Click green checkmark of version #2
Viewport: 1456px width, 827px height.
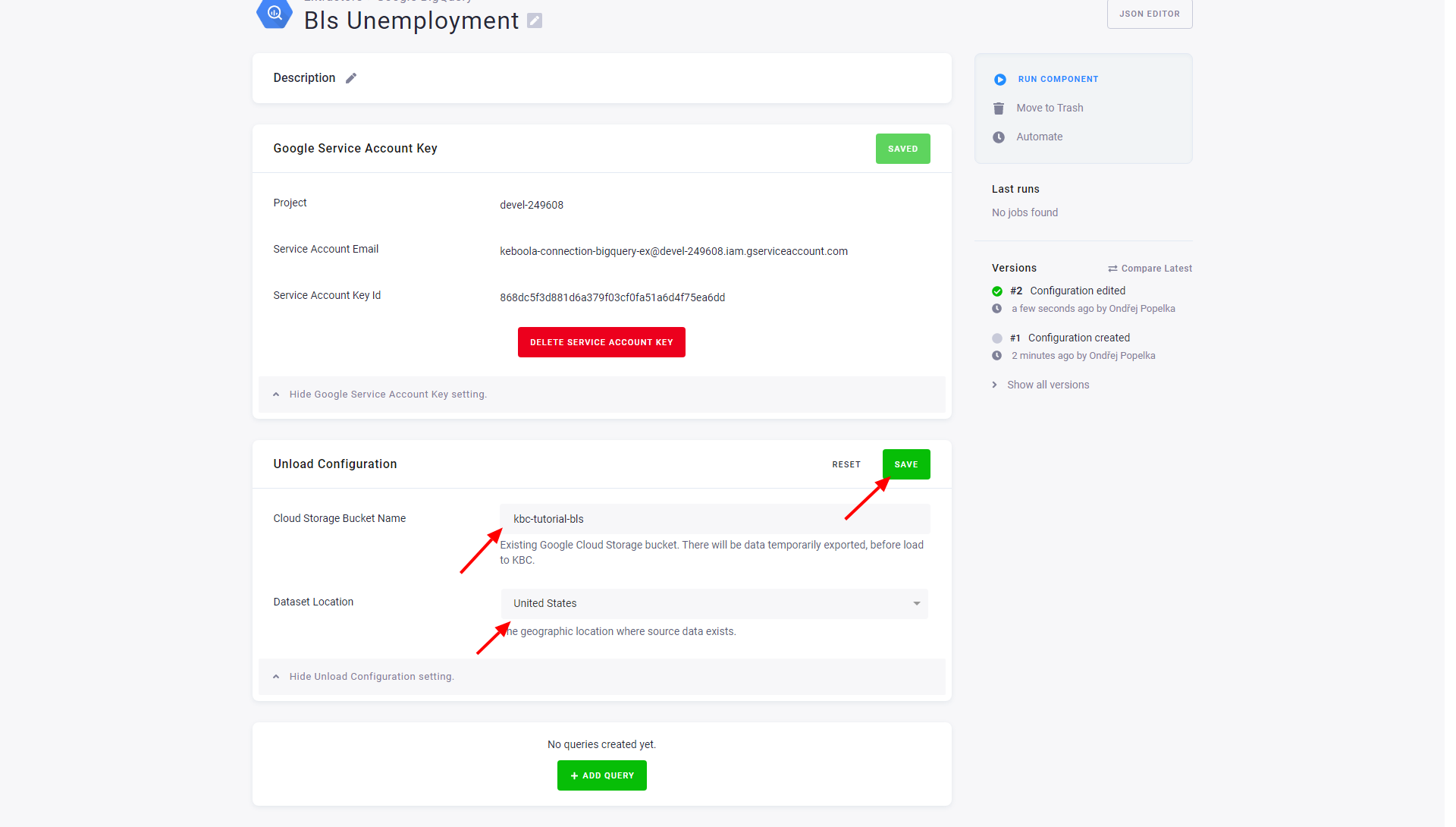(x=997, y=291)
